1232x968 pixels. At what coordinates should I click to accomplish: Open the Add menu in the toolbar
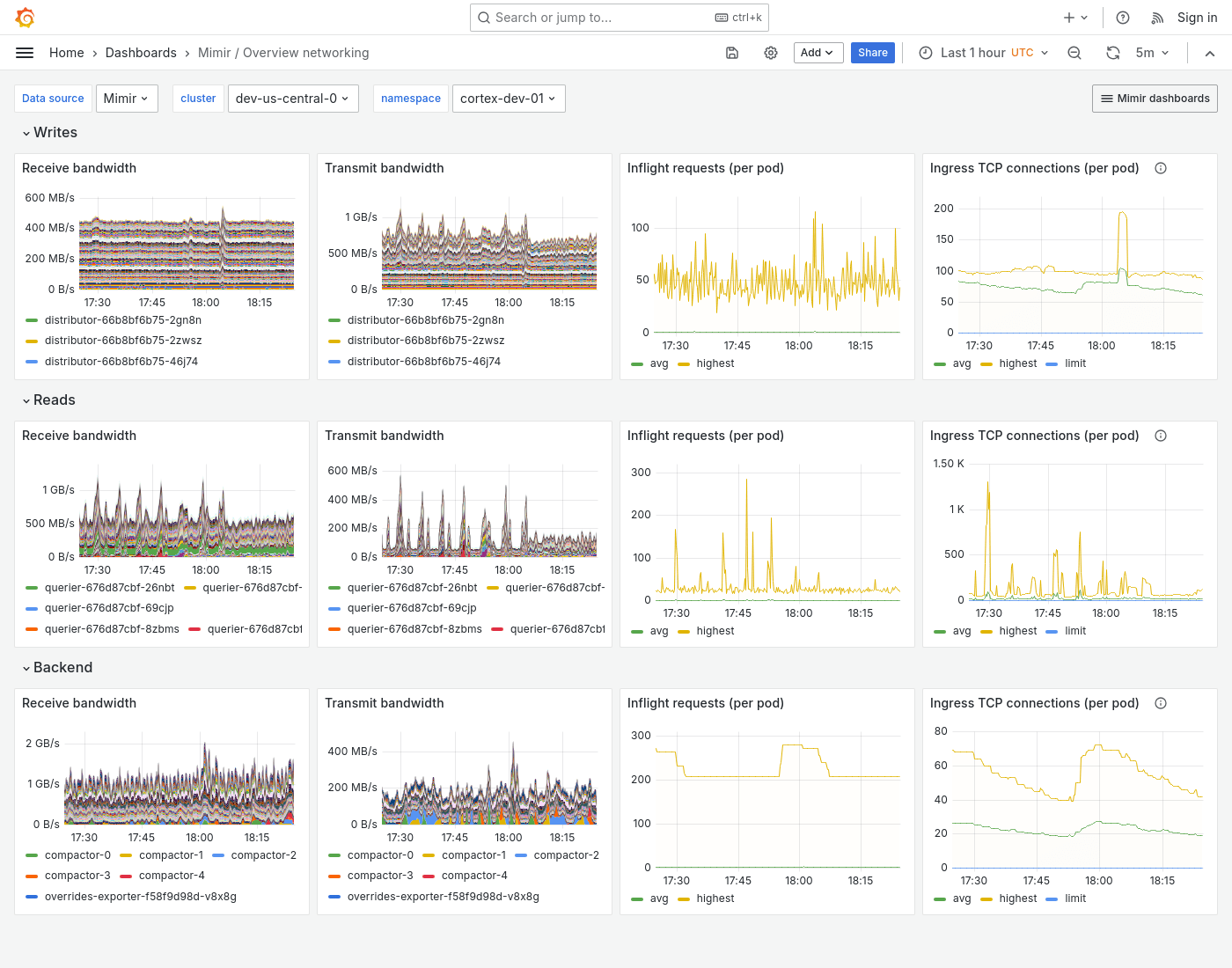(818, 53)
